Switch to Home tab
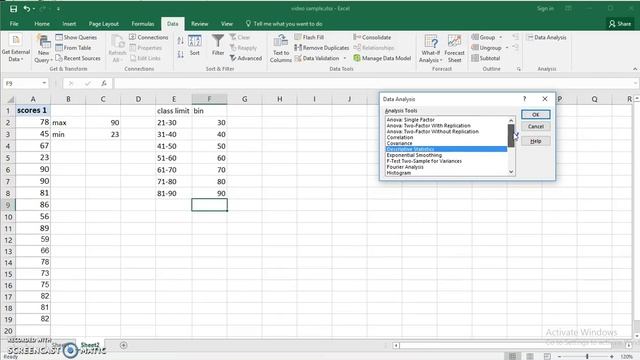The image size is (640, 360). (42, 24)
